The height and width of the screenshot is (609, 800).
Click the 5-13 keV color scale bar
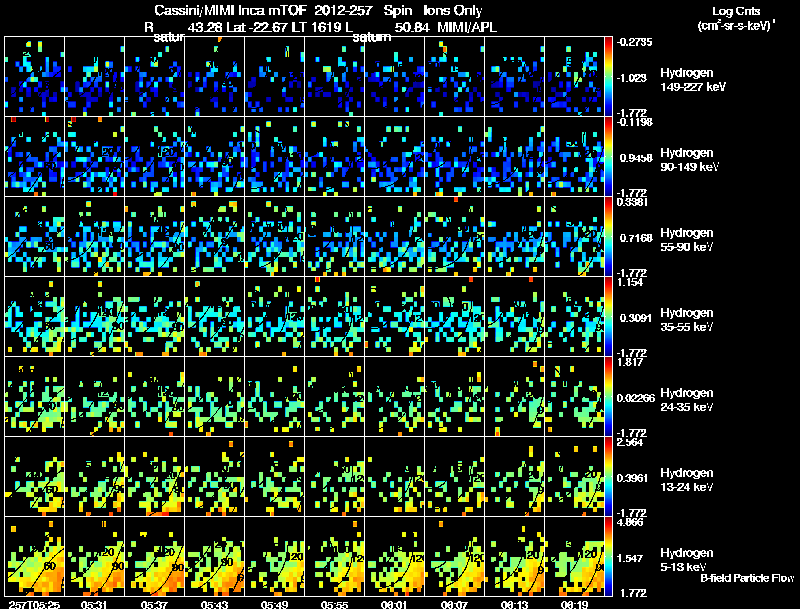(608, 556)
